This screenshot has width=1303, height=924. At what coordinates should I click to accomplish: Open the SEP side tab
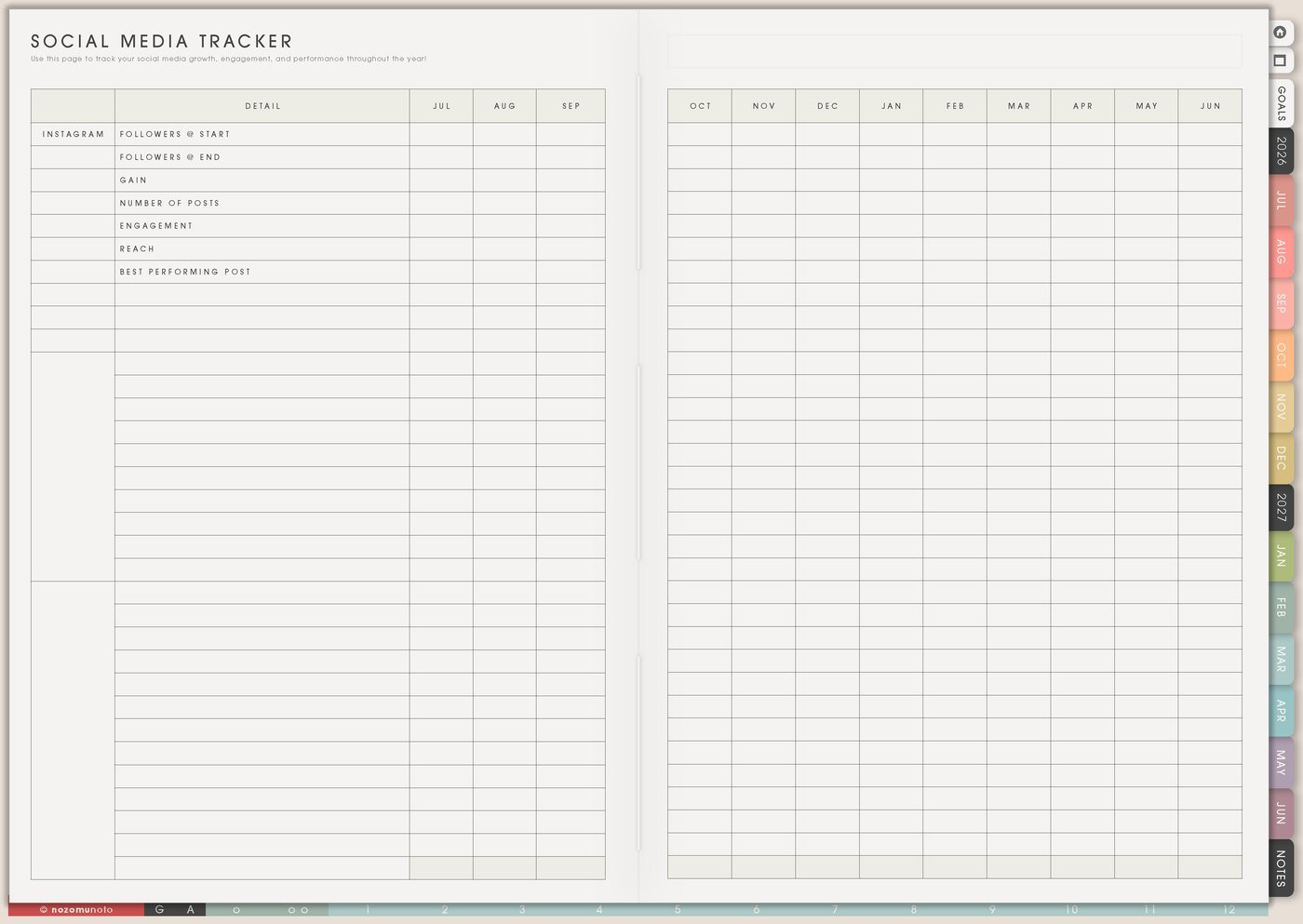pyautogui.click(x=1281, y=303)
